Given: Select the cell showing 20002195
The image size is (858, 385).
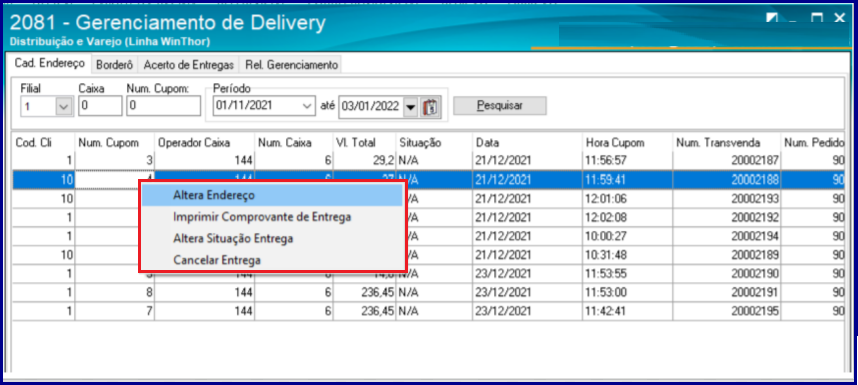Looking at the screenshot, I should click(727, 311).
